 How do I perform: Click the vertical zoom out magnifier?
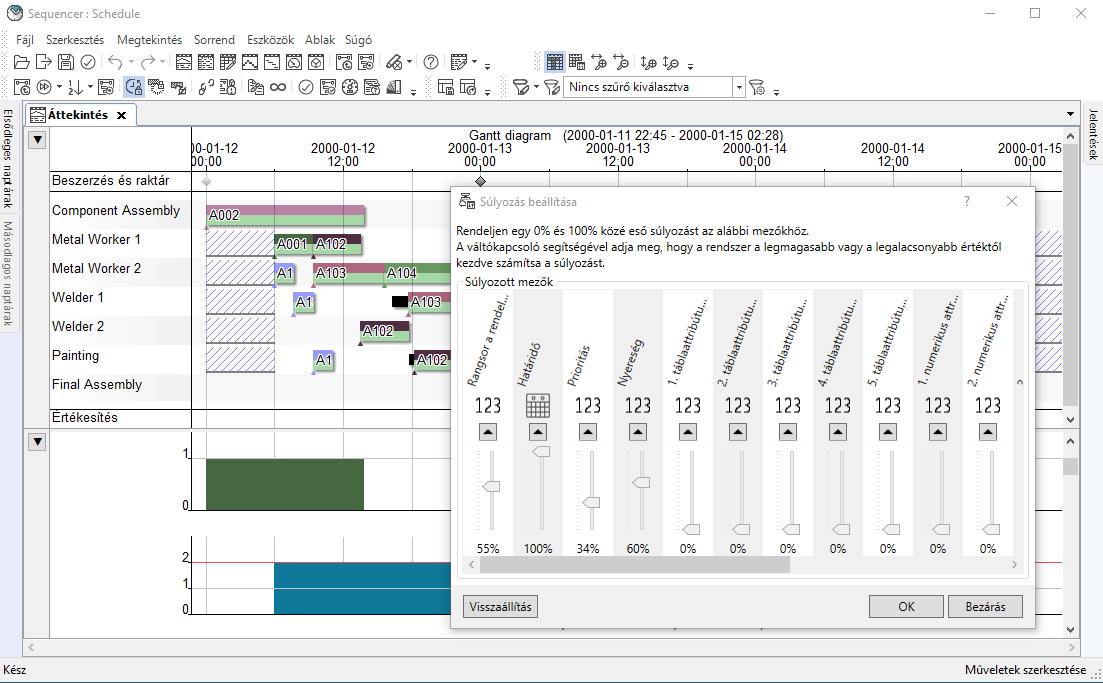pyautogui.click(x=671, y=62)
